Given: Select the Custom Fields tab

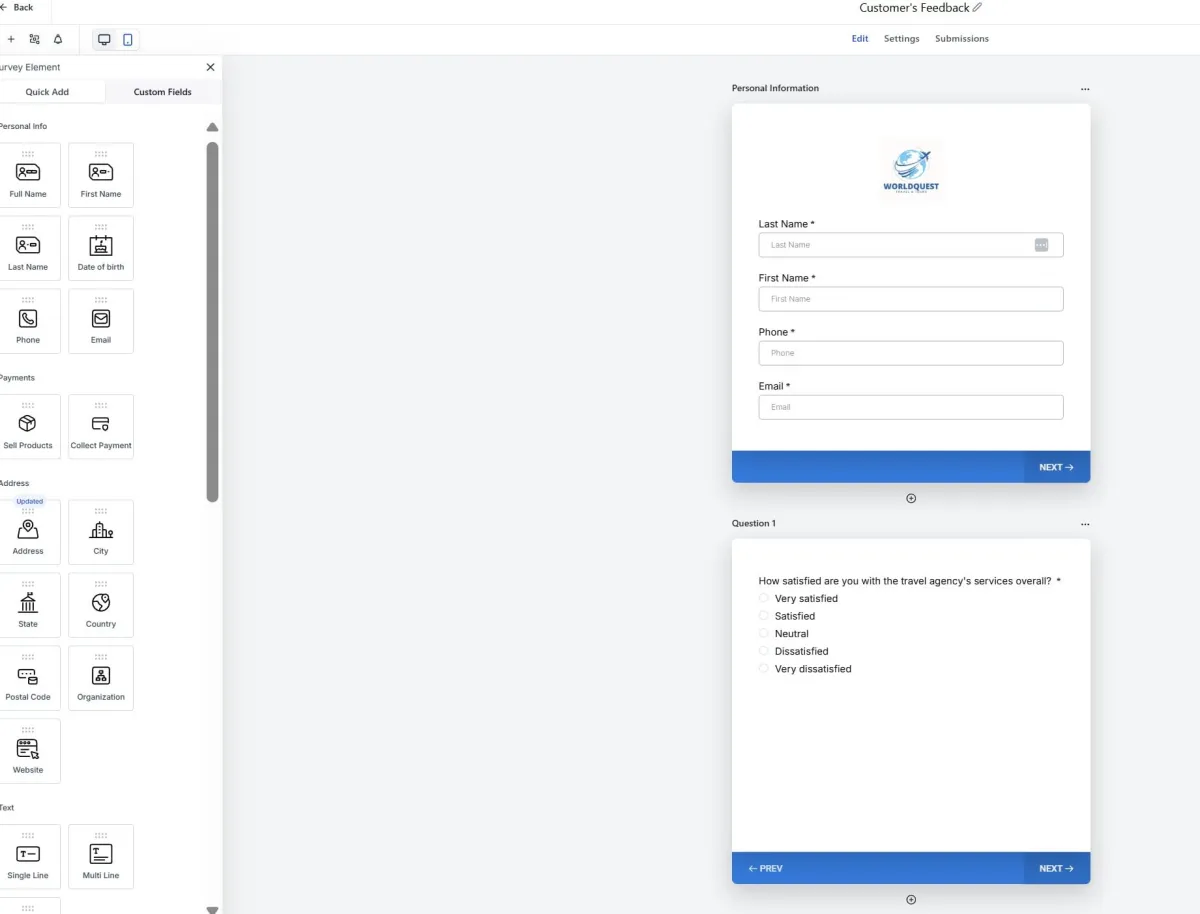Looking at the screenshot, I should (163, 92).
